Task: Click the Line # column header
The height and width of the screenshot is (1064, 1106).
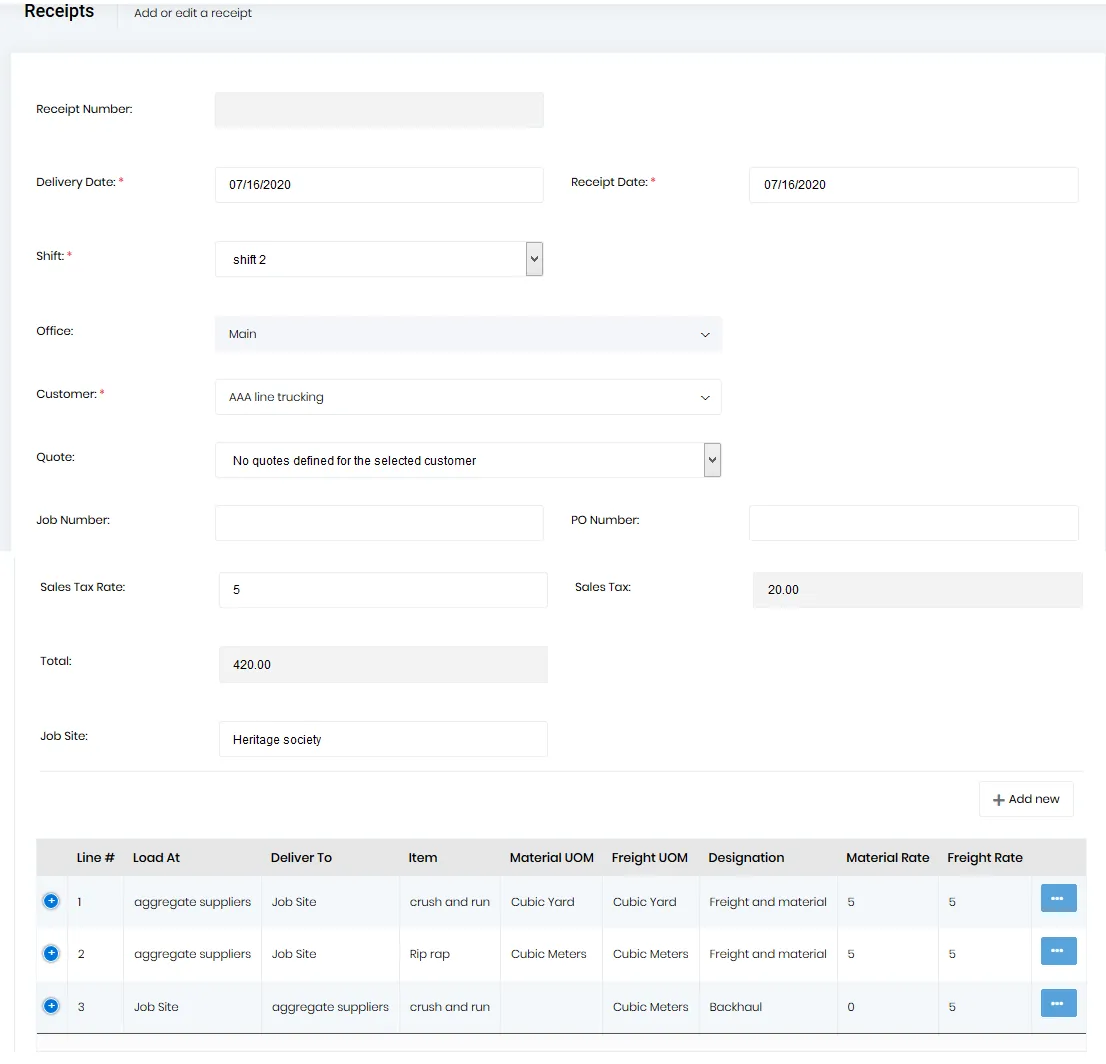Action: (95, 857)
